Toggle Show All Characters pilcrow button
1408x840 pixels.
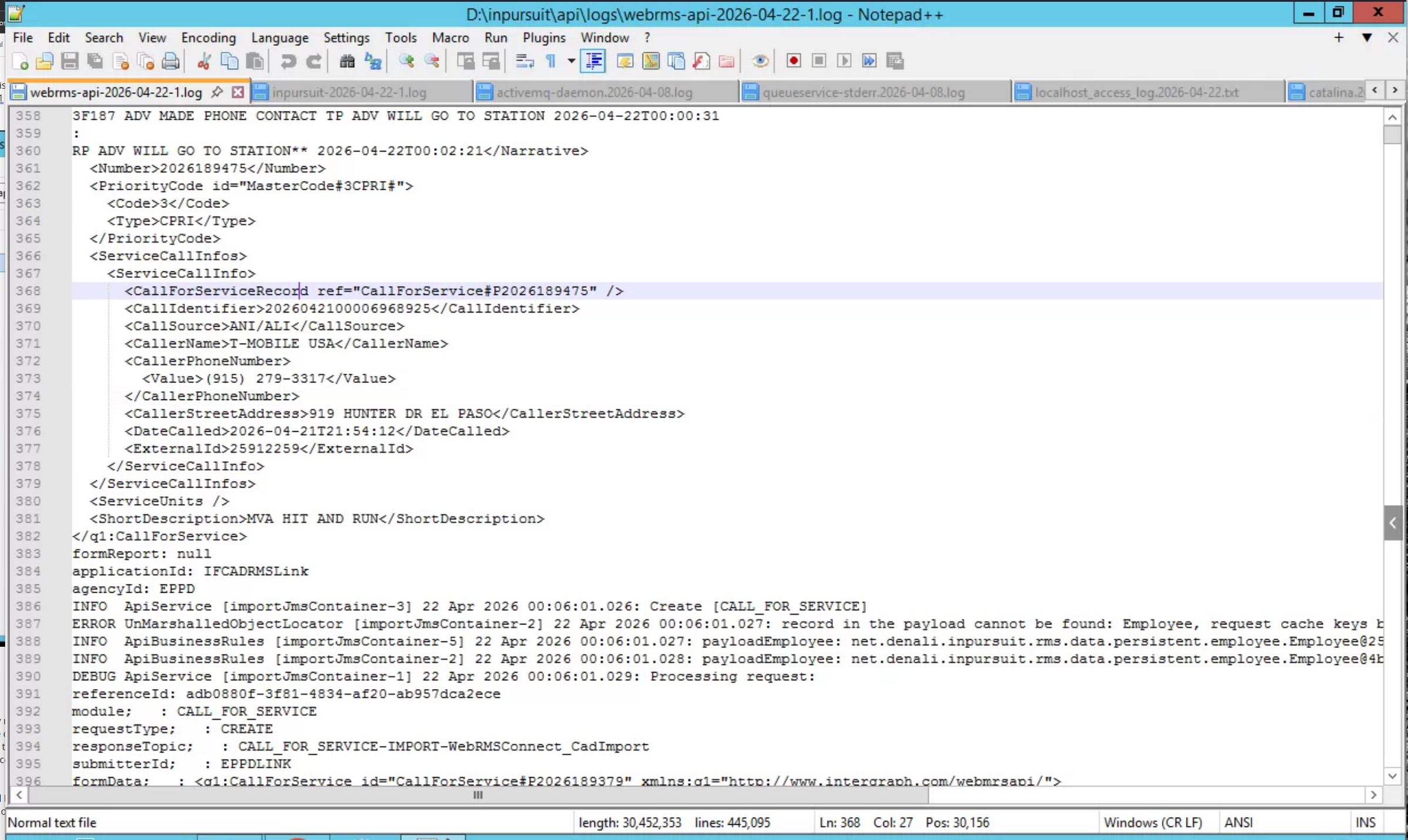(551, 61)
